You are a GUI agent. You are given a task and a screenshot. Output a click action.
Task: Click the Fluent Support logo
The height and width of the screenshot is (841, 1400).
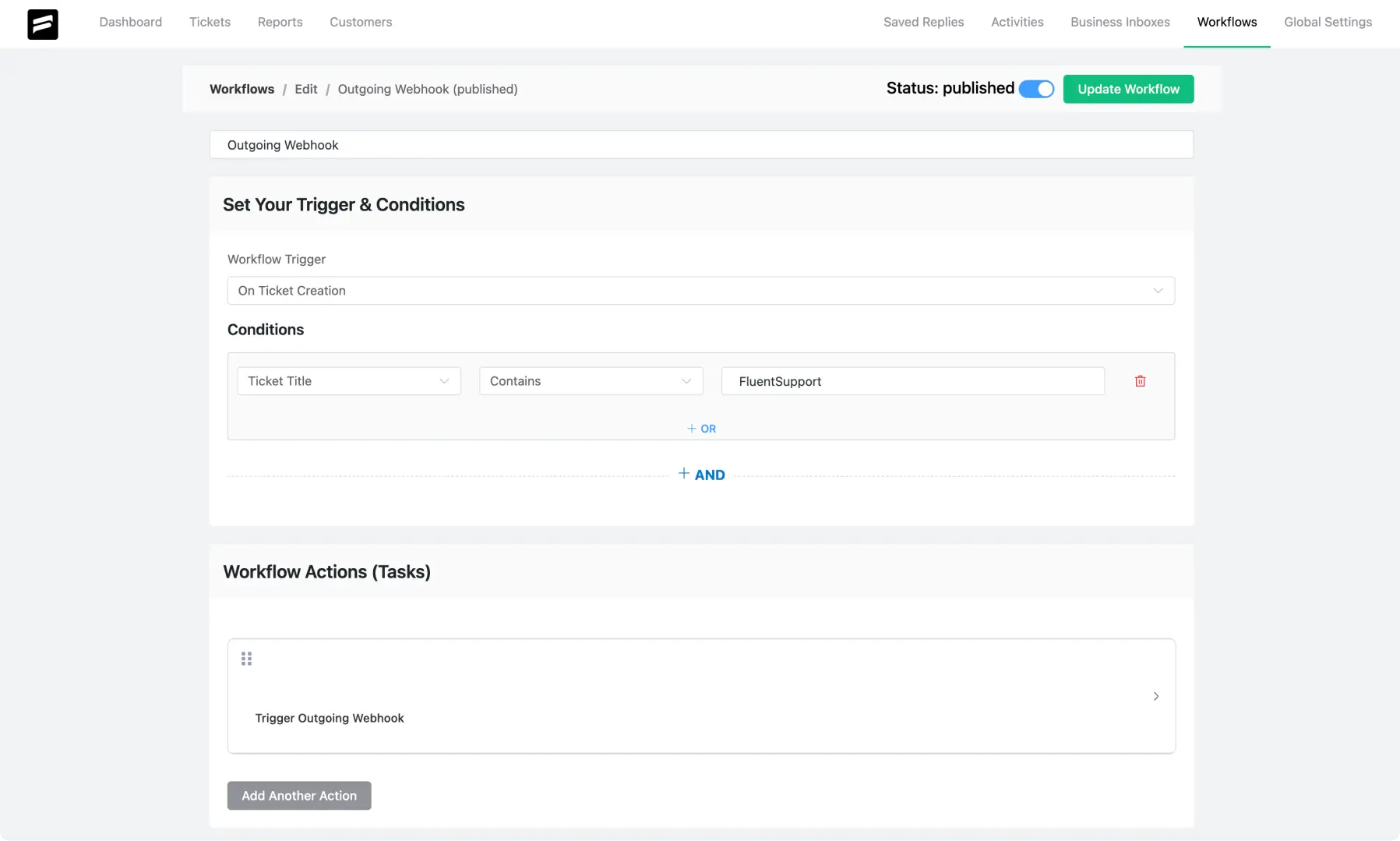(x=43, y=24)
